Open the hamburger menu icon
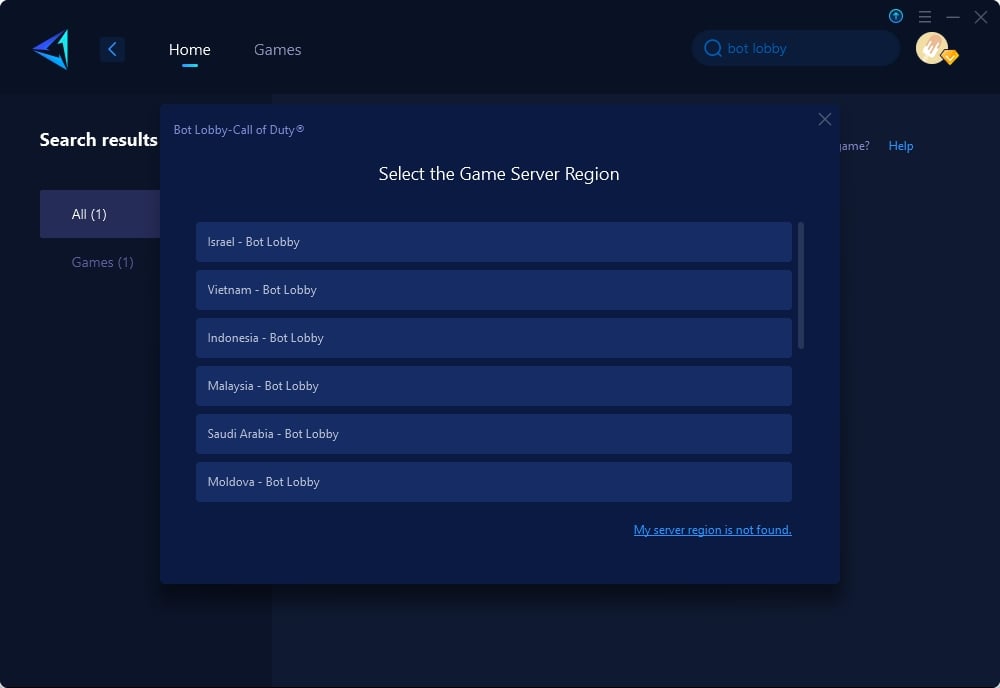The image size is (1000, 688). (x=925, y=17)
